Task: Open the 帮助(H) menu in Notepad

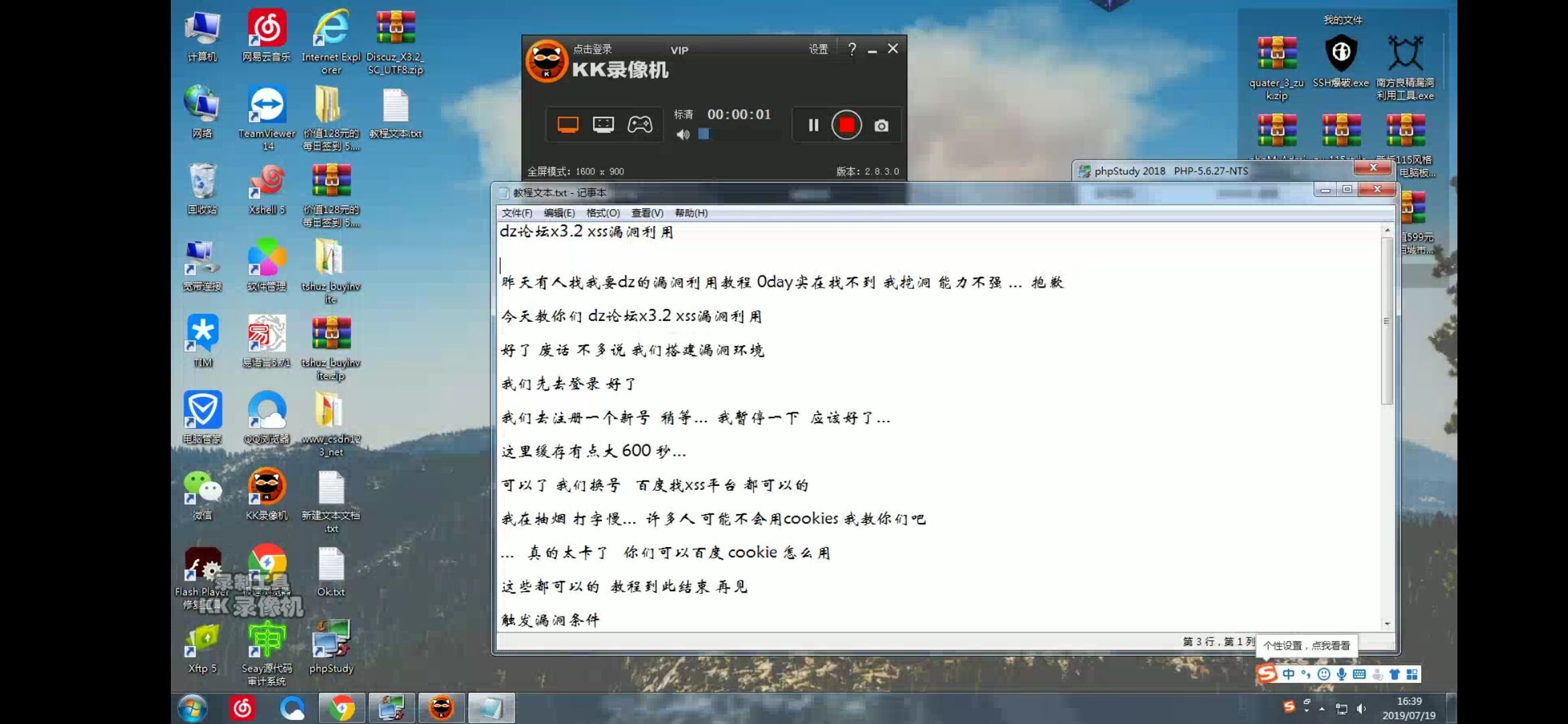Action: pyautogui.click(x=691, y=213)
